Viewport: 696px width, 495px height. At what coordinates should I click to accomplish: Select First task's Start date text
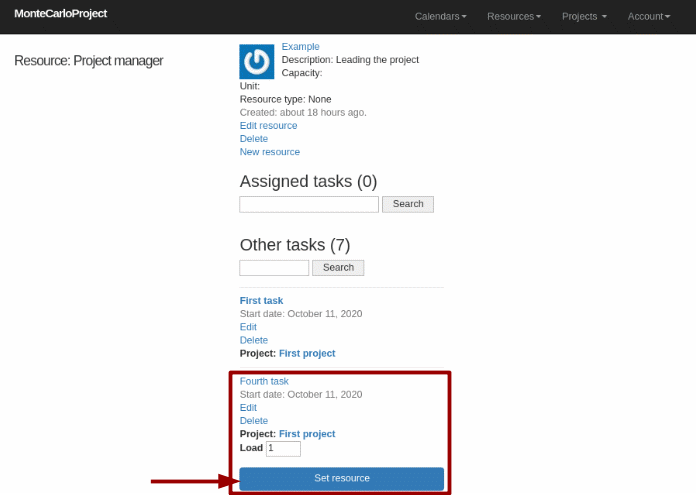[x=301, y=314]
